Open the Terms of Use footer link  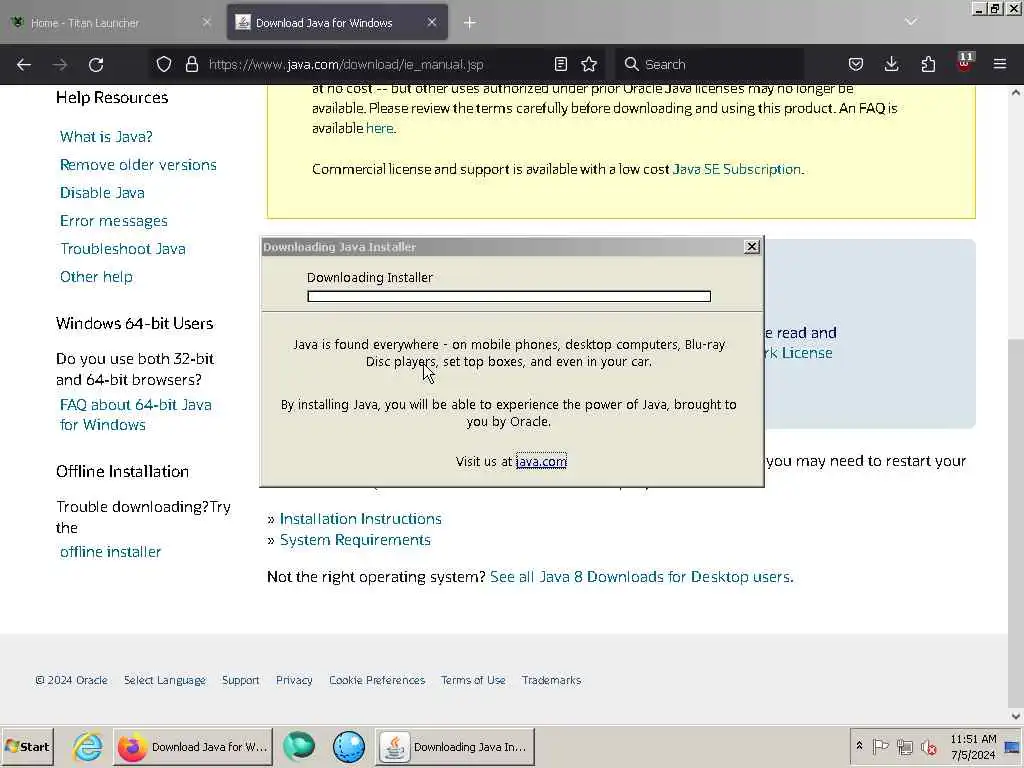[x=473, y=680]
